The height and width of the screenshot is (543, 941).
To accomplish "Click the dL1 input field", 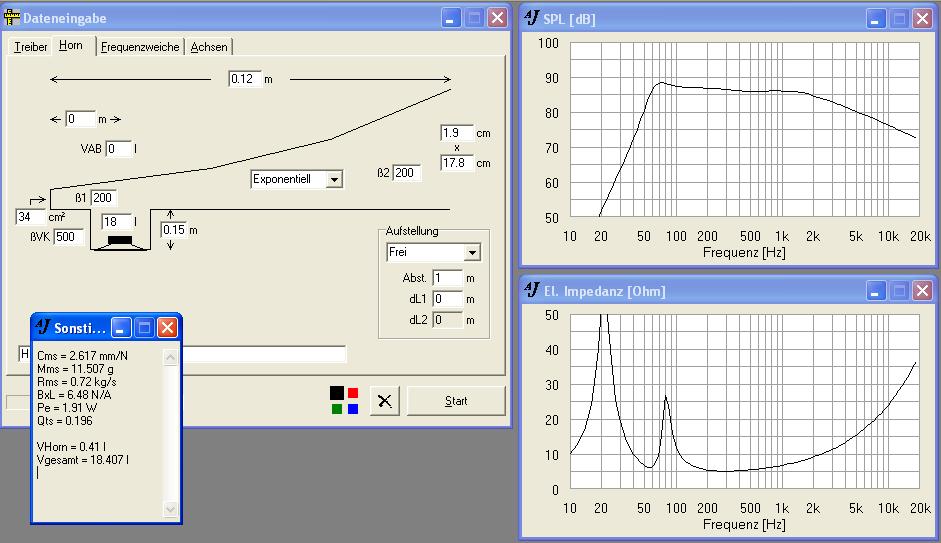I will tap(447, 299).
